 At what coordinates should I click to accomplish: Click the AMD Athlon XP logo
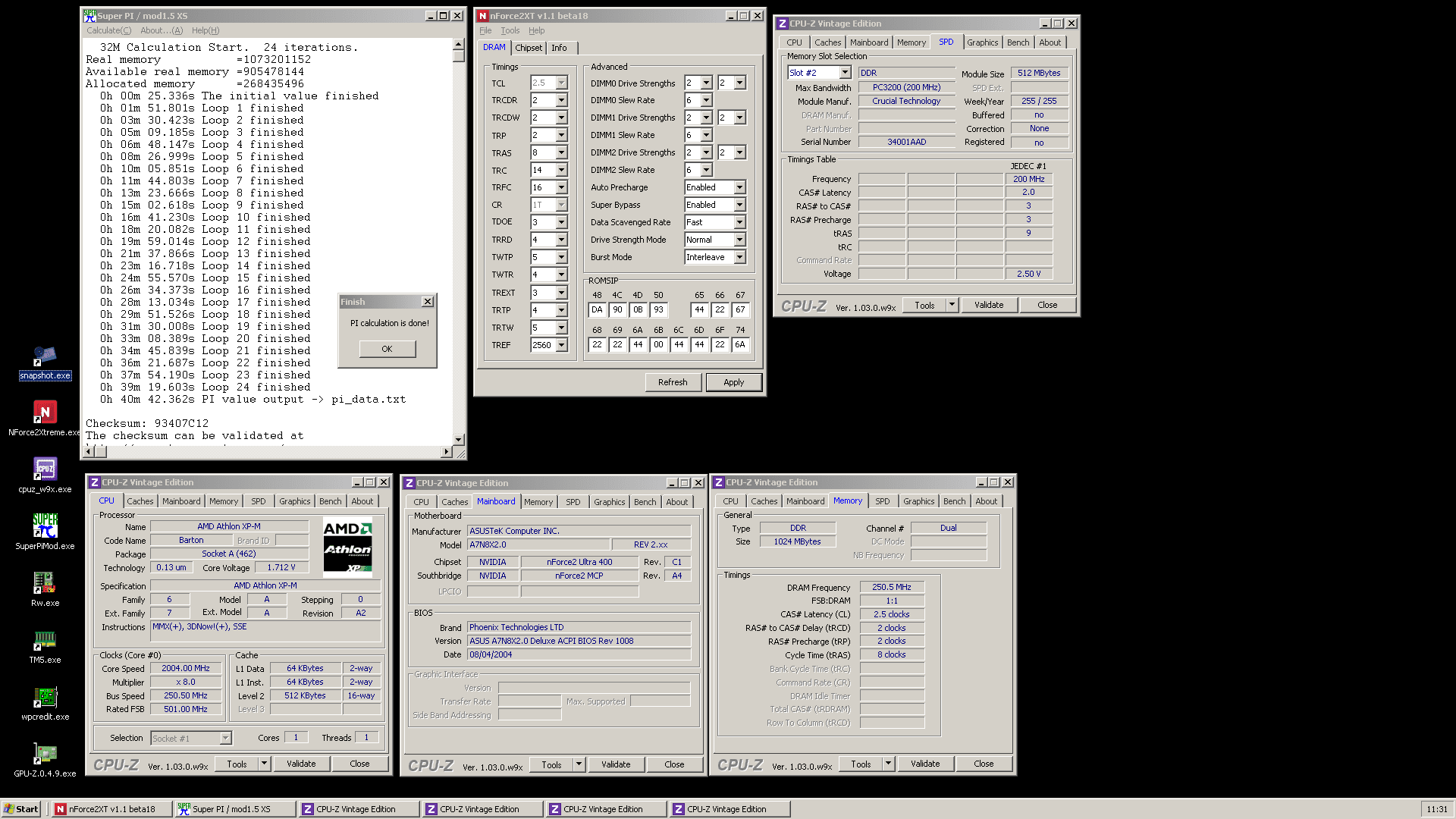click(x=347, y=546)
